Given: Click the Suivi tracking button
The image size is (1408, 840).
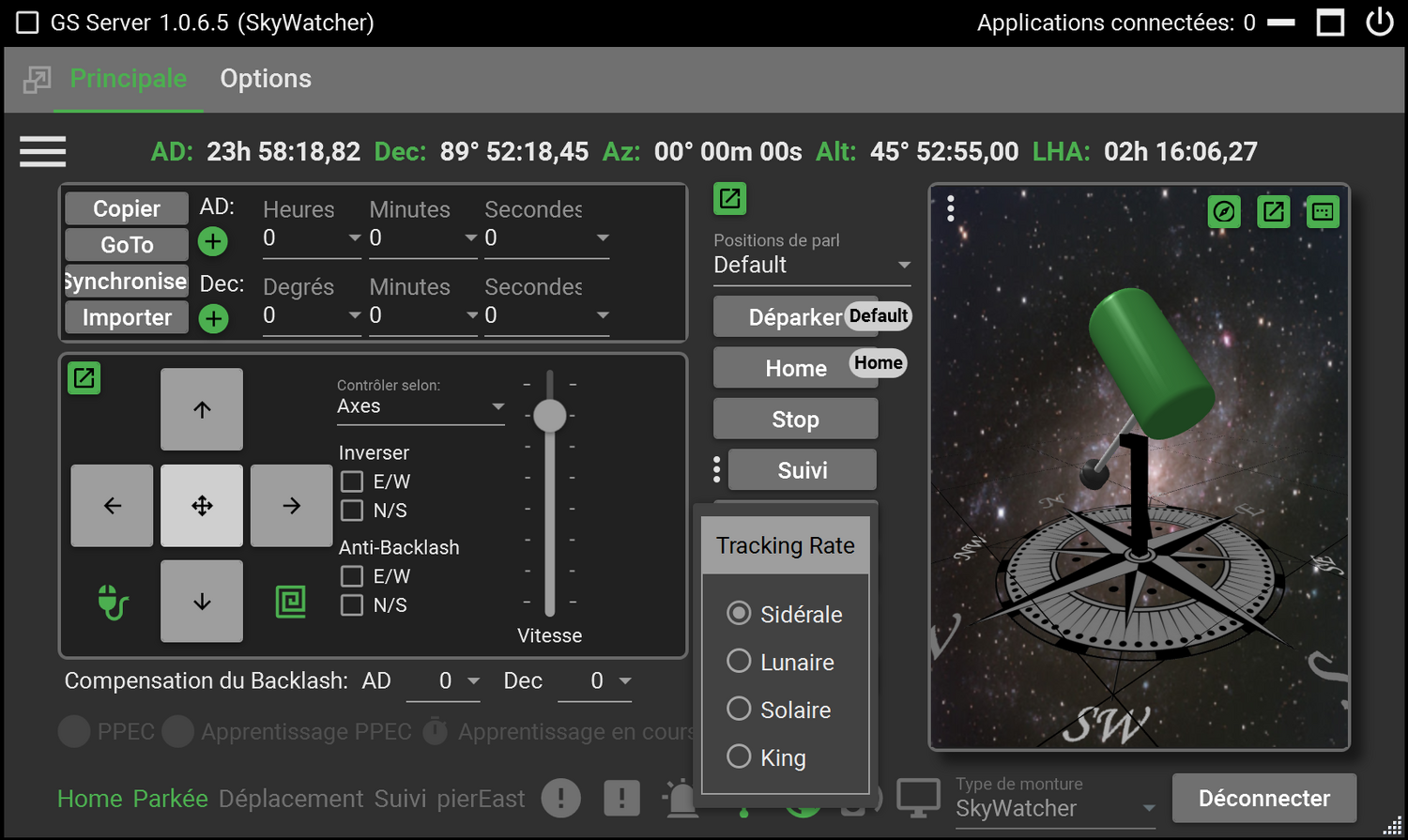Looking at the screenshot, I should [803, 470].
